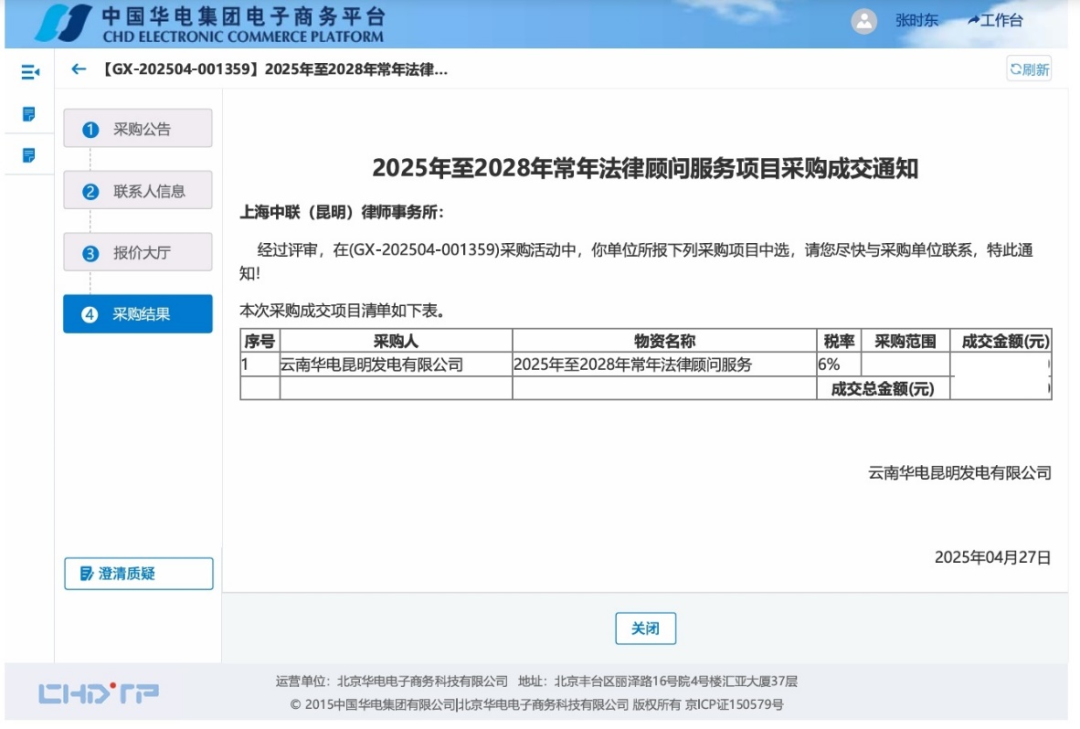Screen dimensions: 1080x729
Task: Click the username 张时东
Action: click(917, 21)
